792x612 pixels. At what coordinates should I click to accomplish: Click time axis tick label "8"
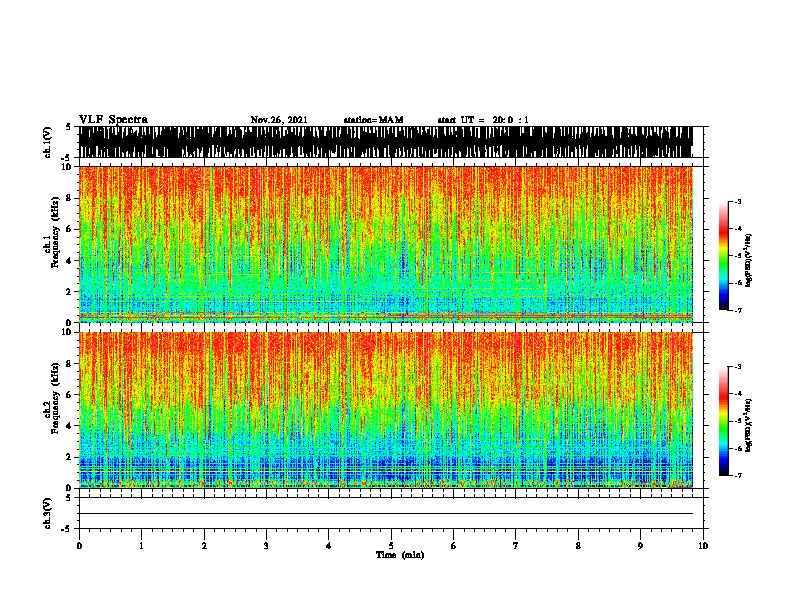[x=578, y=546]
